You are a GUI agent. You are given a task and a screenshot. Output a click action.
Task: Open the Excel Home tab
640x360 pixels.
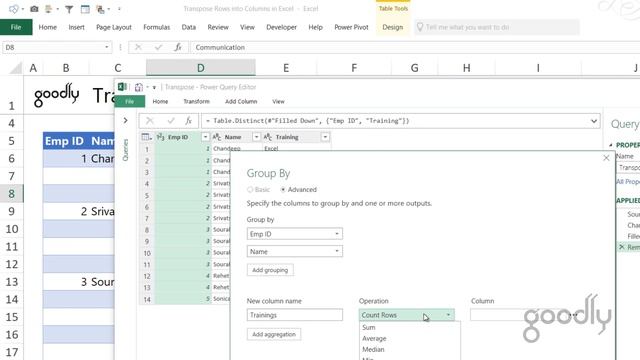[47, 27]
